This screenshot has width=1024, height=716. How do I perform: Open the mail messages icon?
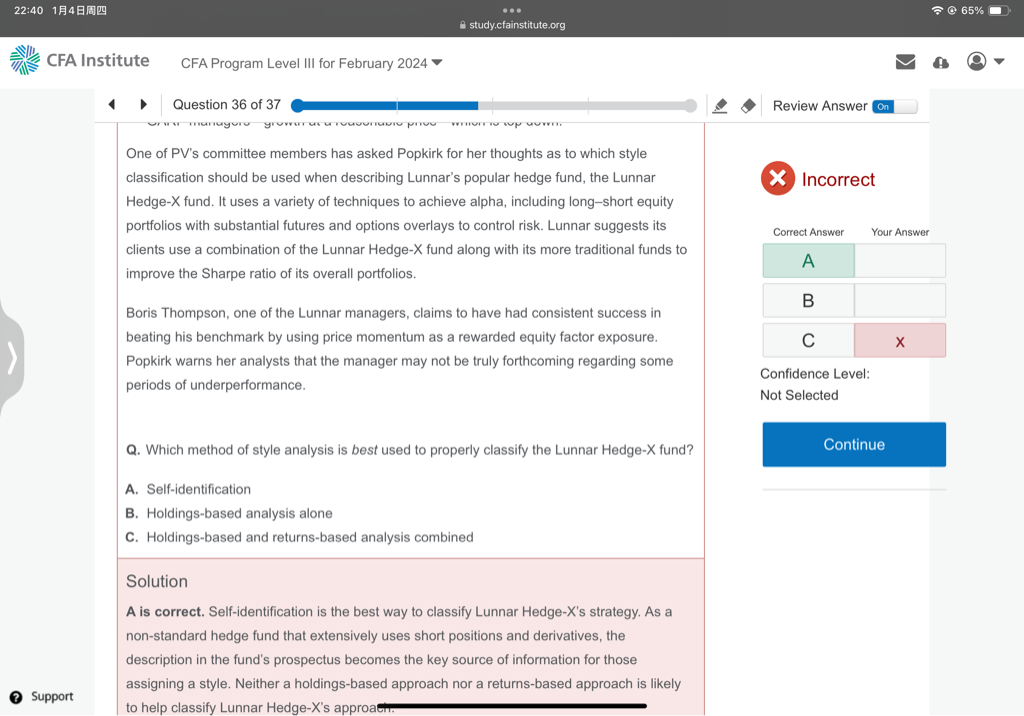click(905, 62)
